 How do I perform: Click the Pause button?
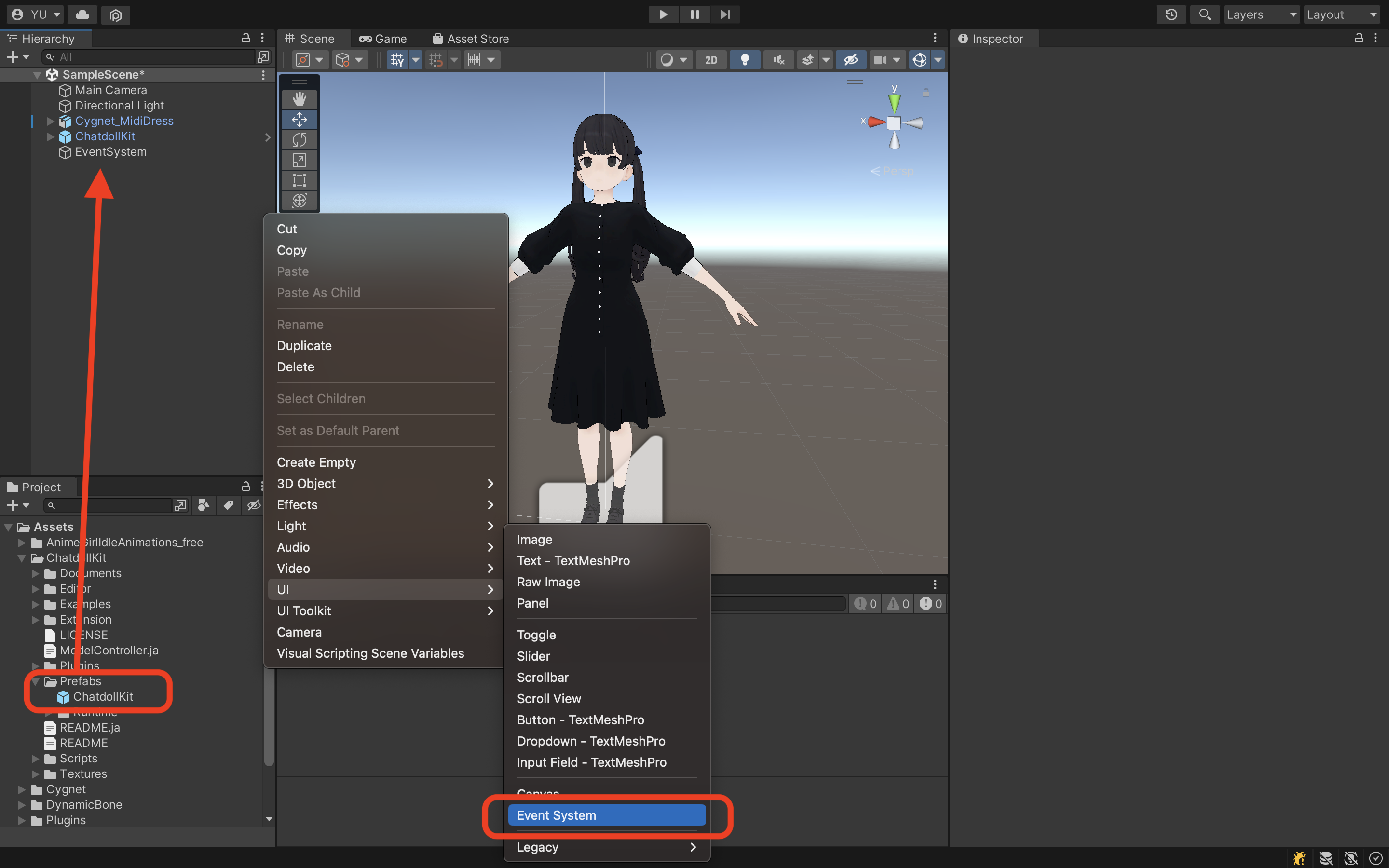click(694, 14)
